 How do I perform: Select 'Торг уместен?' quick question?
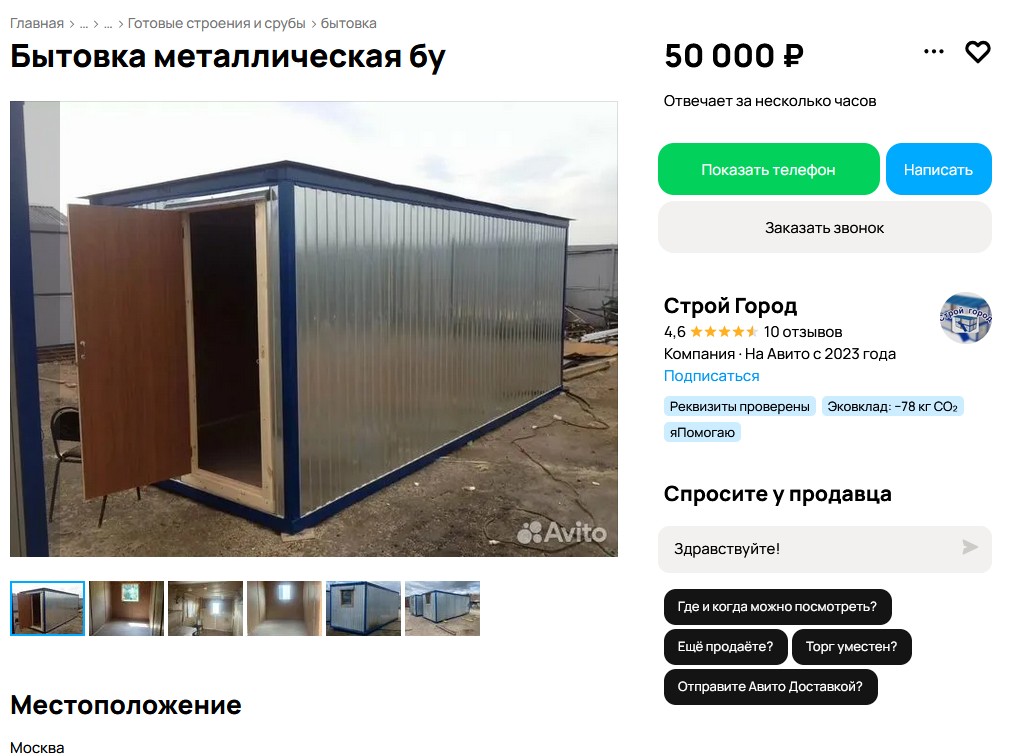[x=851, y=646]
